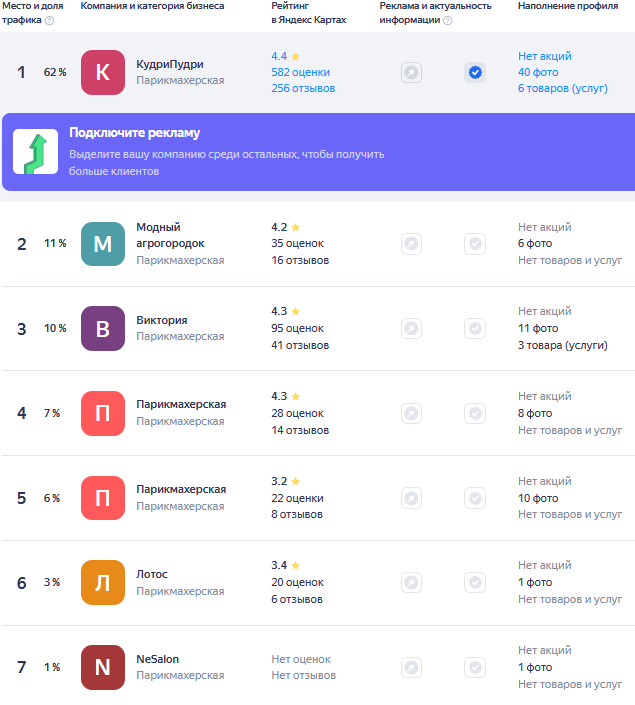The image size is (635, 705).
Task: Click column header 'Наполнение профиля'
Action: [568, 6]
